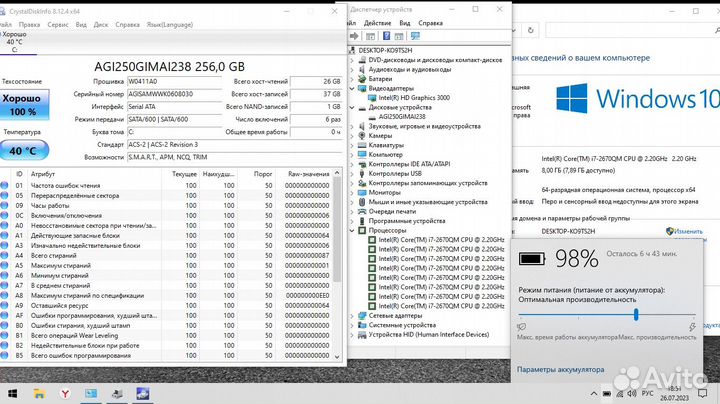Click the Клавиатуры keyboard category icon

[362, 145]
